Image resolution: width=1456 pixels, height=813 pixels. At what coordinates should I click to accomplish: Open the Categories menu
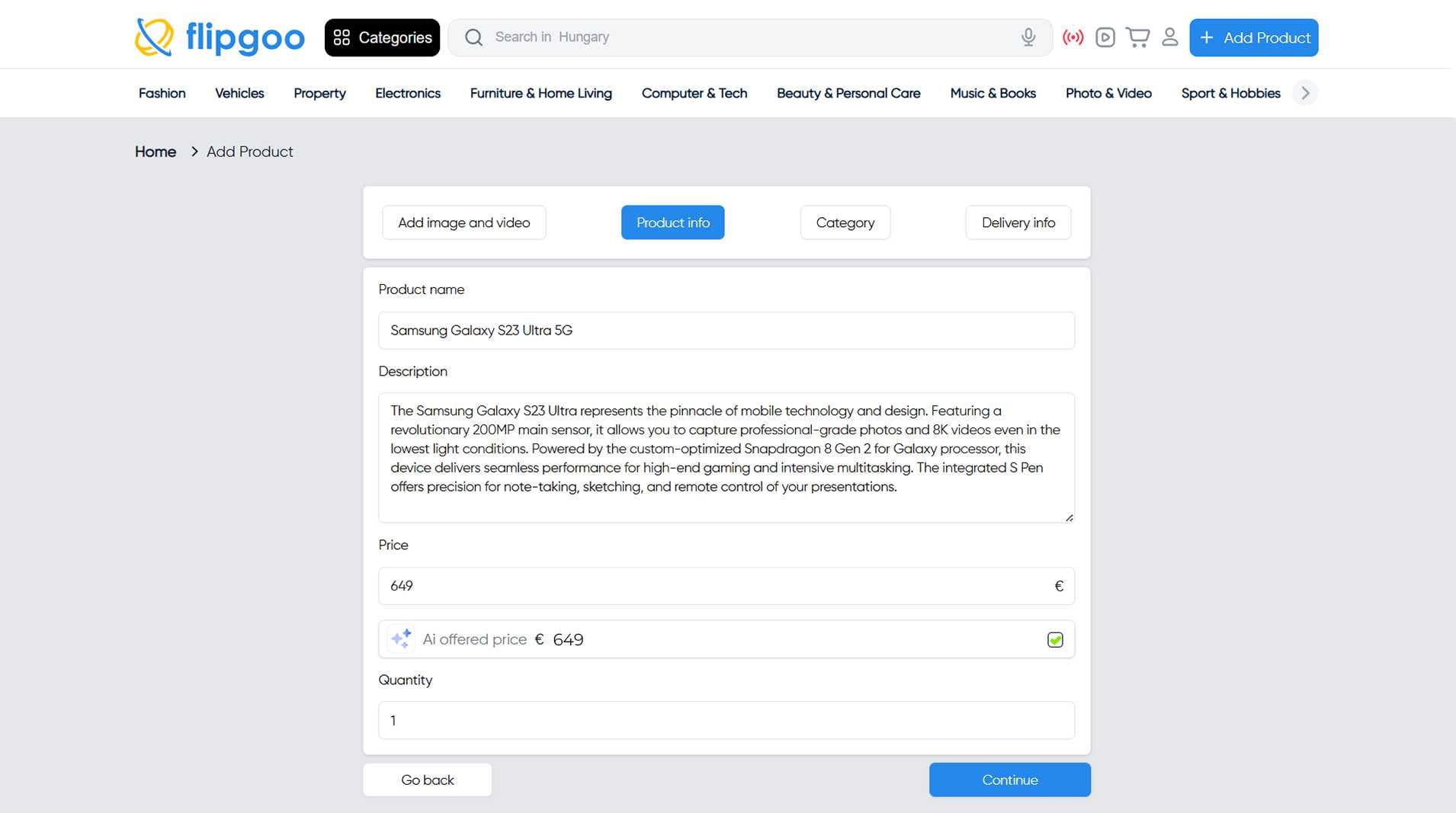382,37
